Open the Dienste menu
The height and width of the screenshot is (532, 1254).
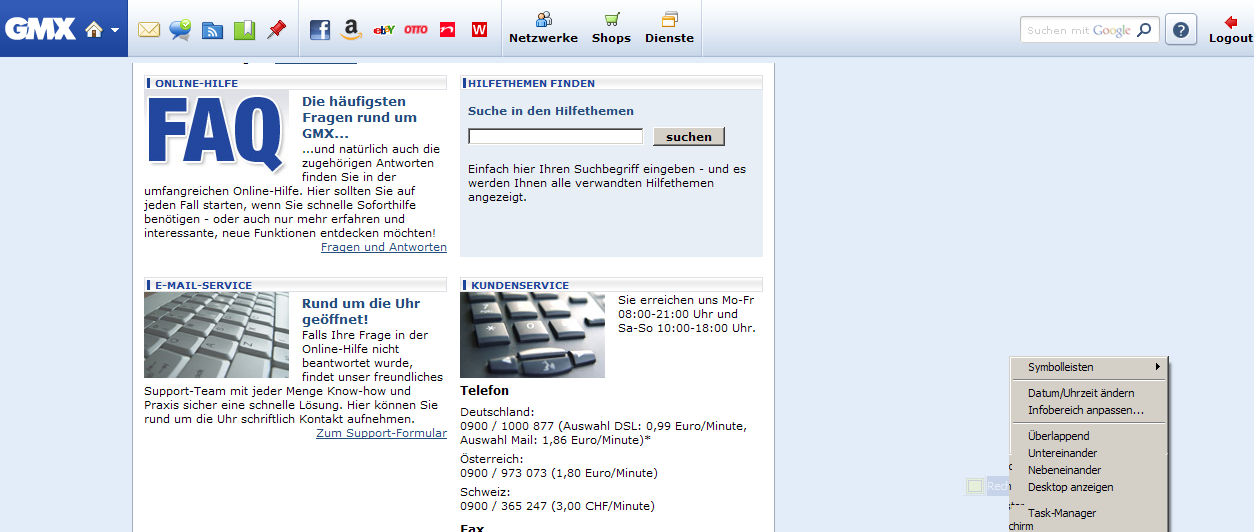click(669, 28)
